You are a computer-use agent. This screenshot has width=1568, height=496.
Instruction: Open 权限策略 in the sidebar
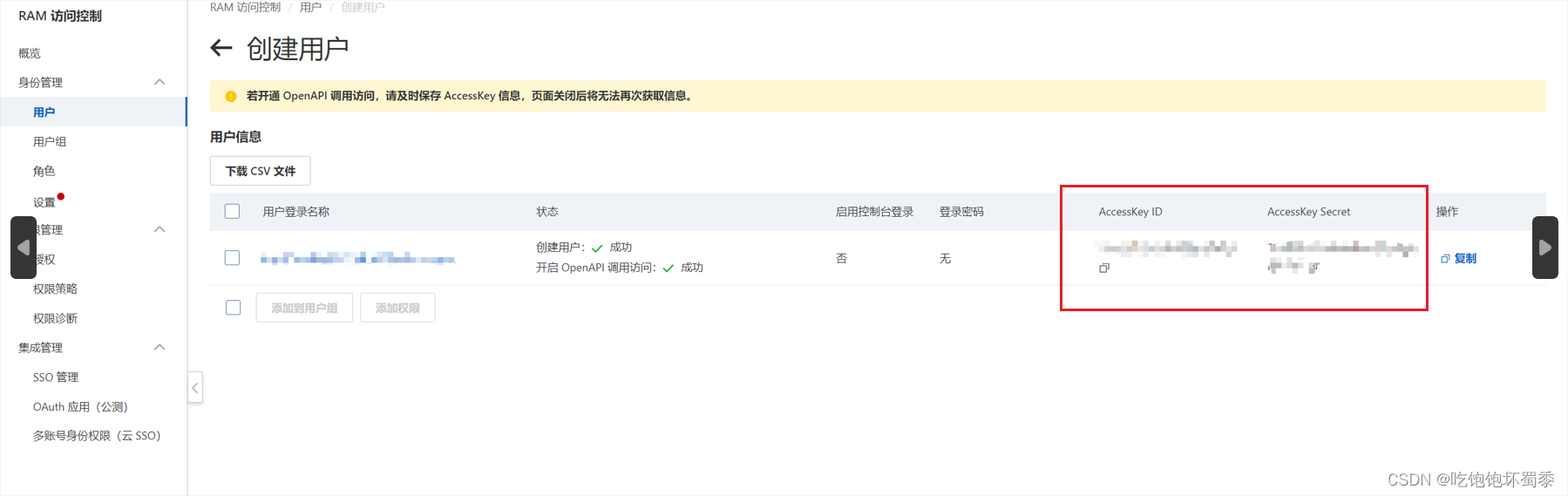coord(55,289)
